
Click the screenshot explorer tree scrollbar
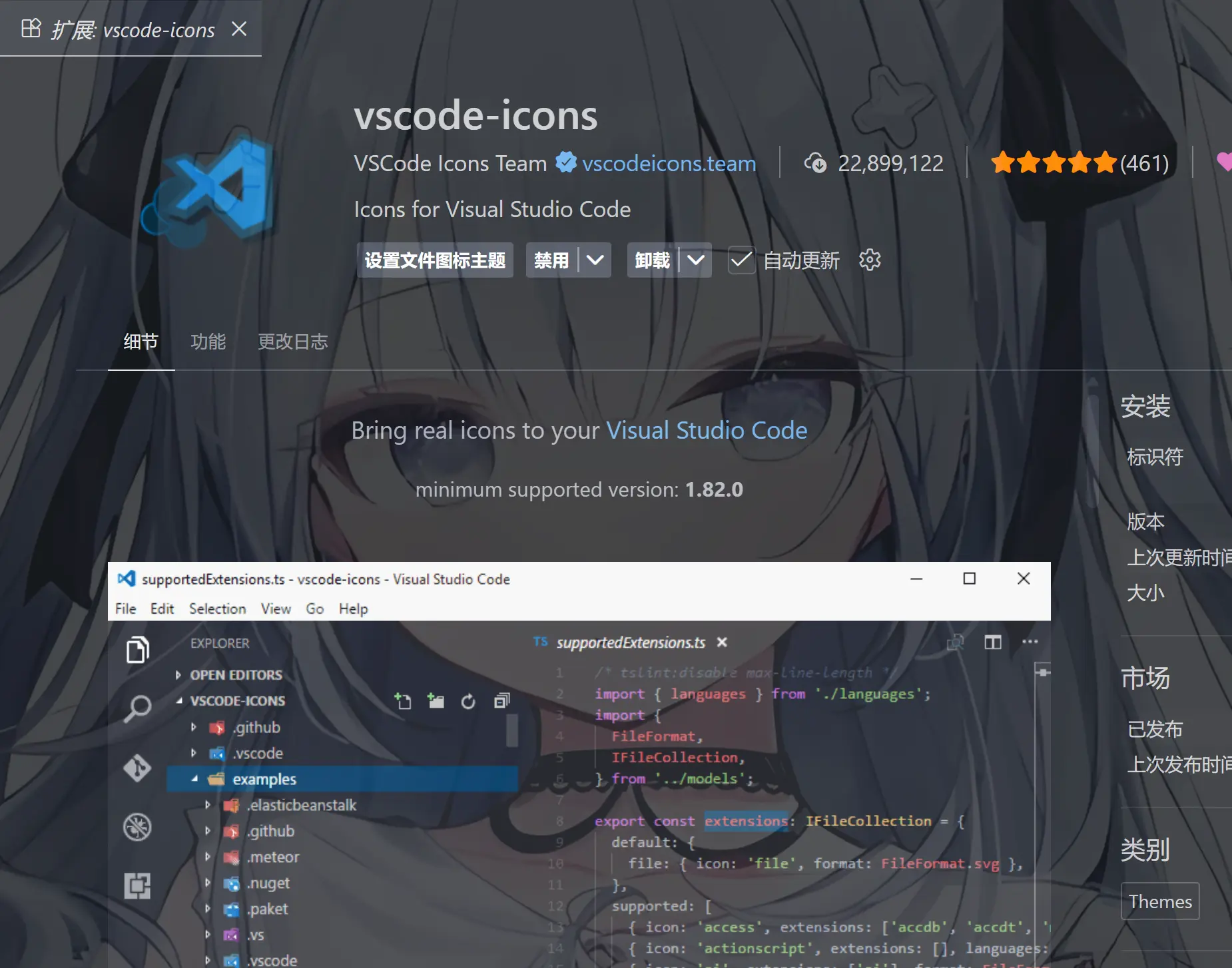pyautogui.click(x=512, y=730)
